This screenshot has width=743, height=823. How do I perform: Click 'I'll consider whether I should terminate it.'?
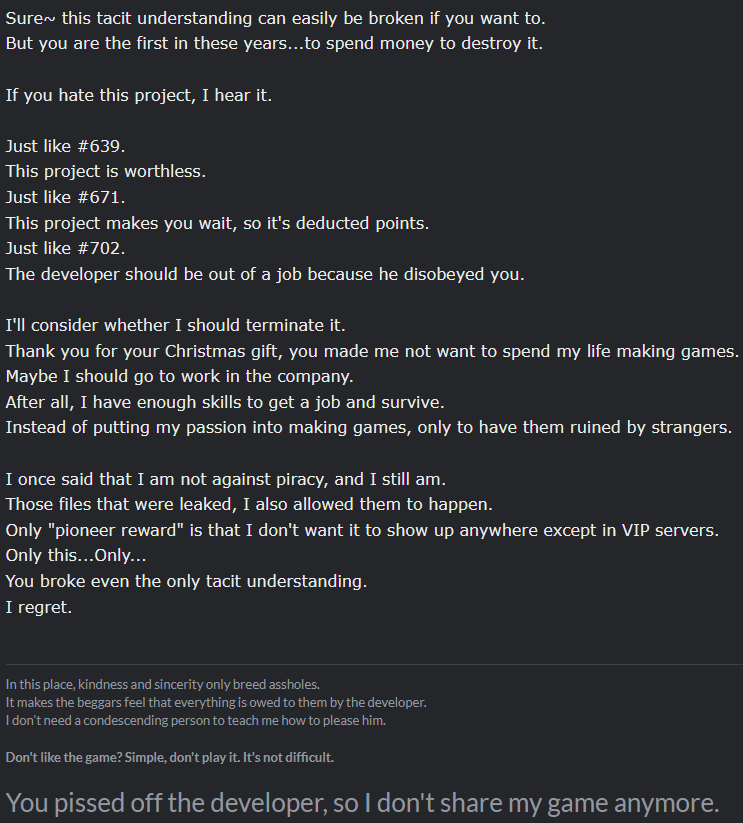tap(175, 325)
